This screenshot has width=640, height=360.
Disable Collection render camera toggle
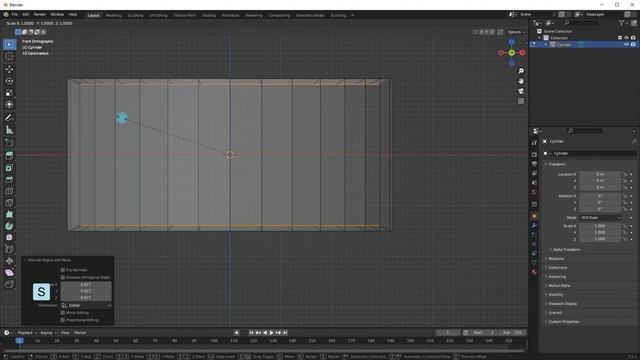pos(633,38)
